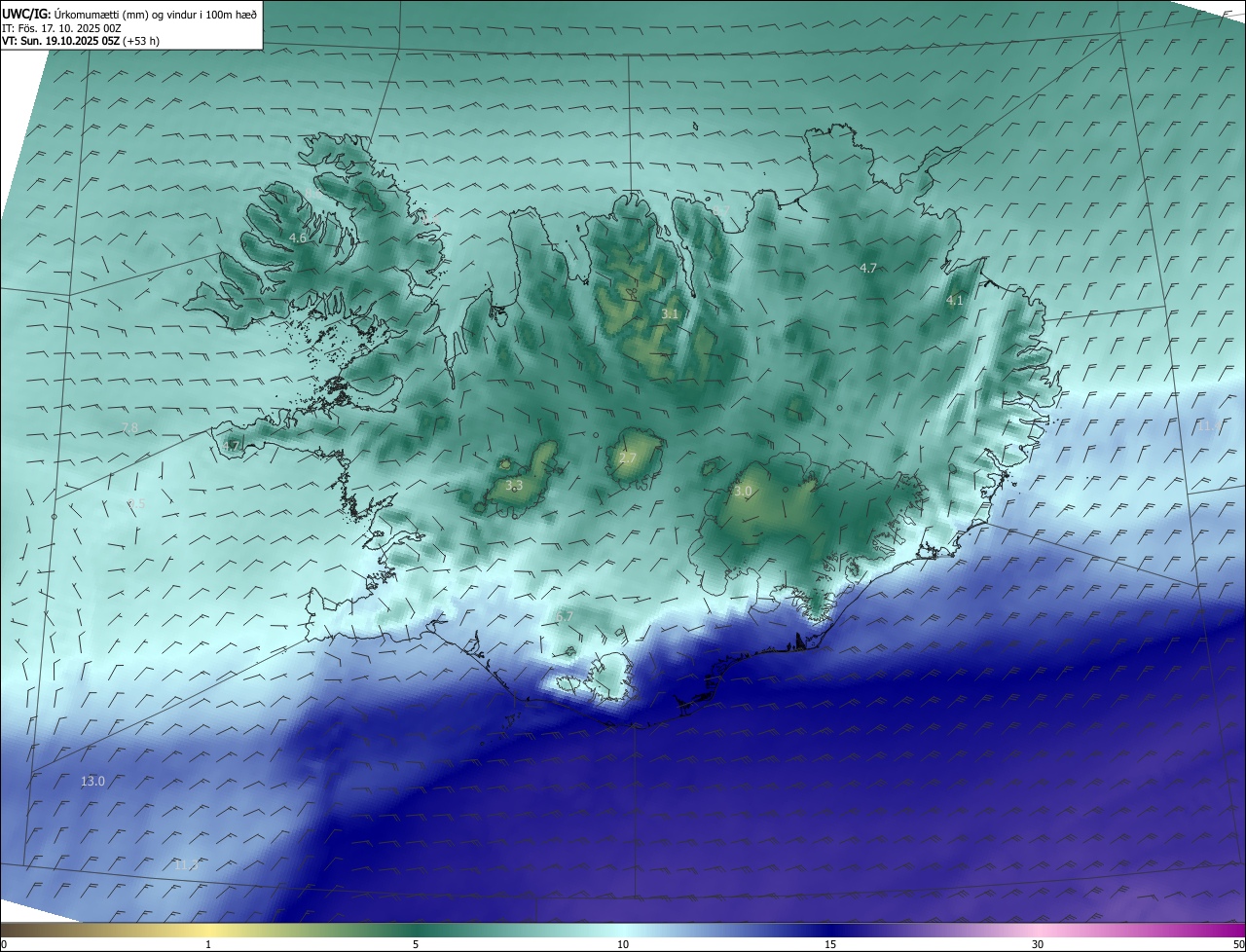Click the init time "IT: Fös. 17. 10. 2025 00Z"
The width and height of the screenshot is (1246, 952).
(61, 27)
